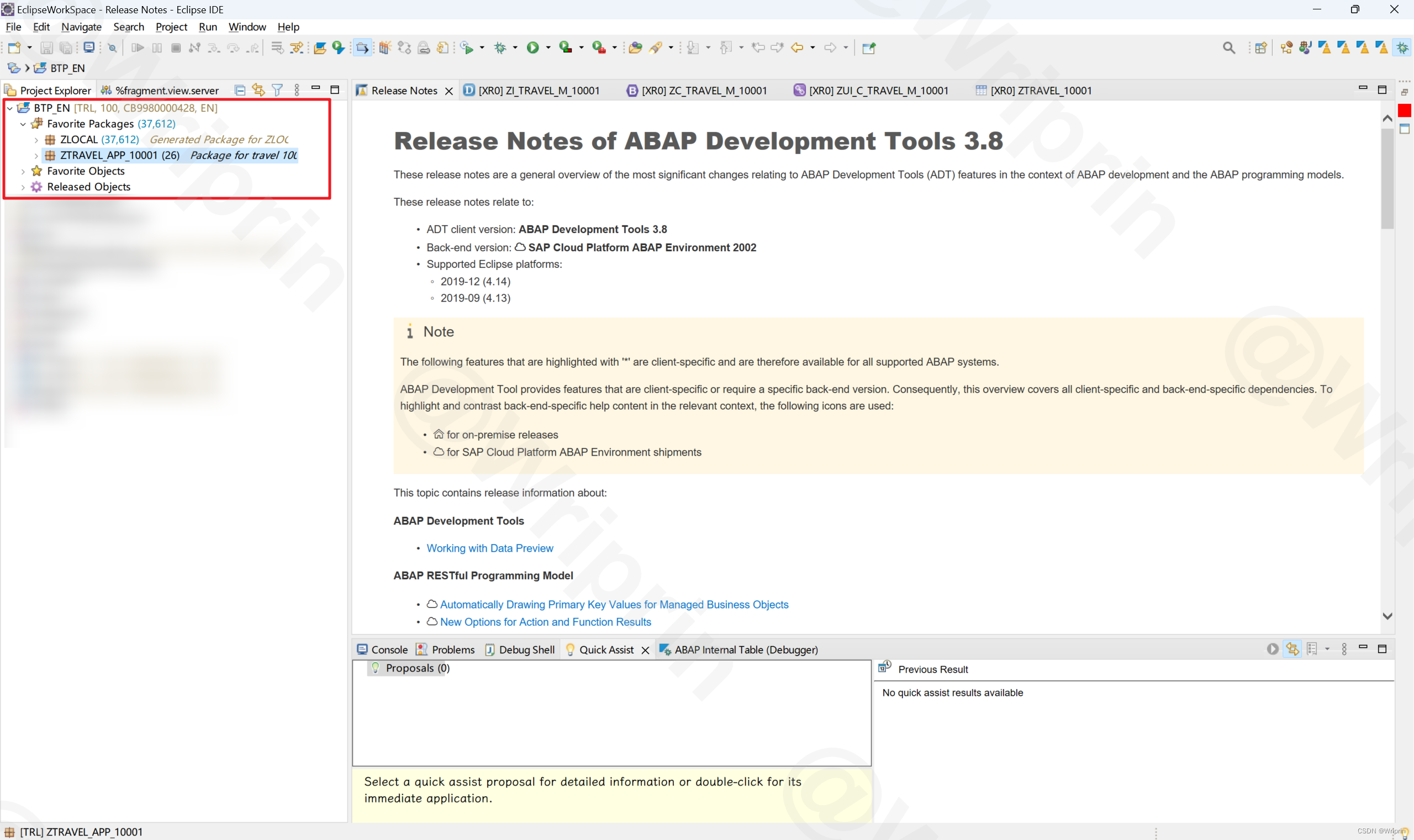The width and height of the screenshot is (1414, 840).
Task: Switch to the Problems tab
Action: pos(445,649)
